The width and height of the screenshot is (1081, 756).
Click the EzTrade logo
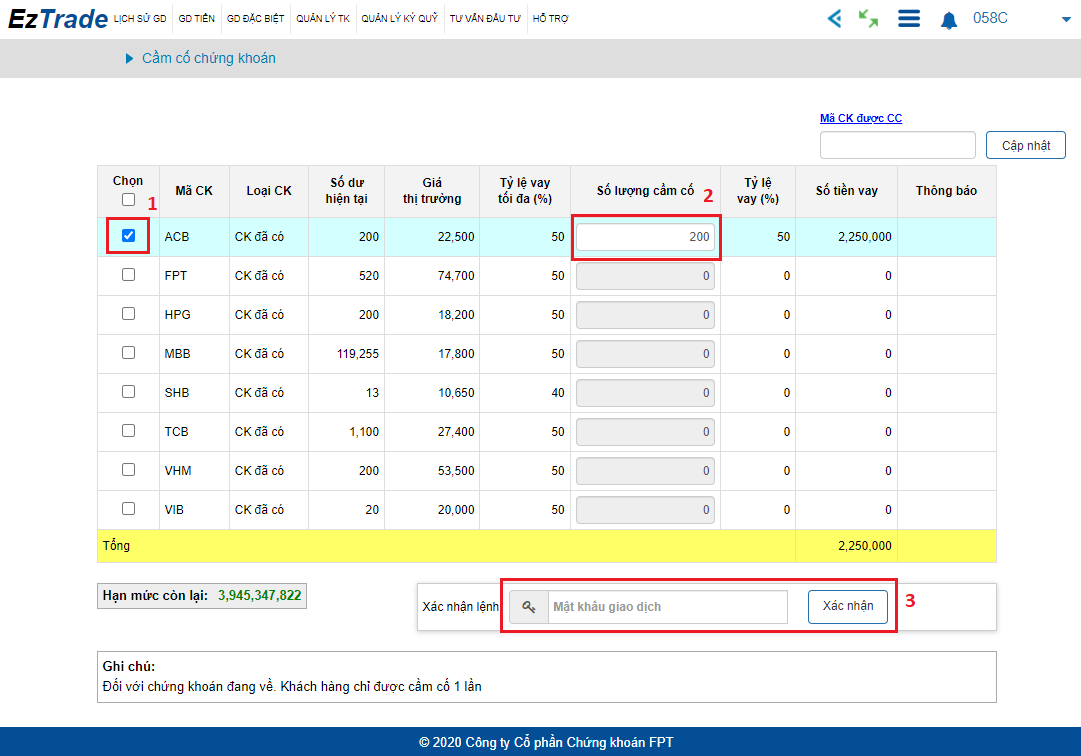pyautogui.click(x=58, y=19)
